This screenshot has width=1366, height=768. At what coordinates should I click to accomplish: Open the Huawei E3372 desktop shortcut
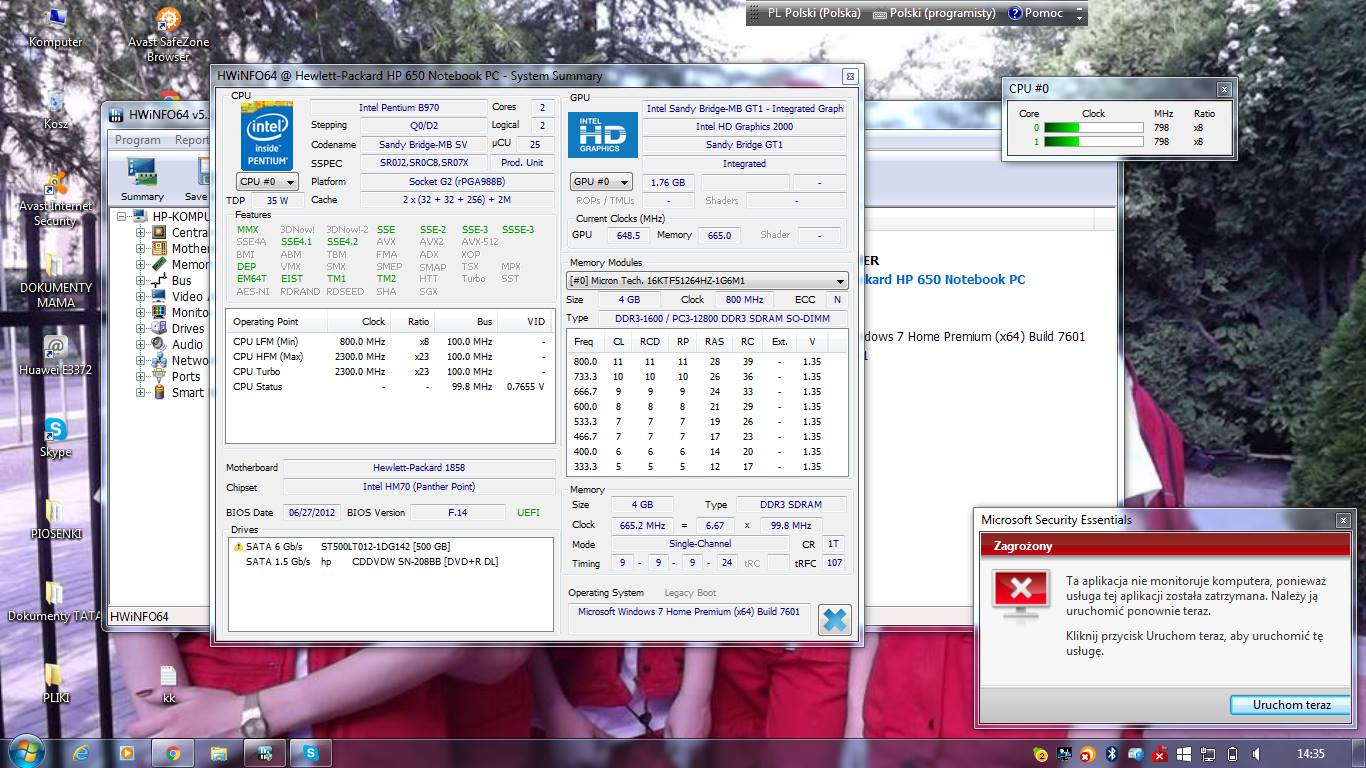(55, 355)
